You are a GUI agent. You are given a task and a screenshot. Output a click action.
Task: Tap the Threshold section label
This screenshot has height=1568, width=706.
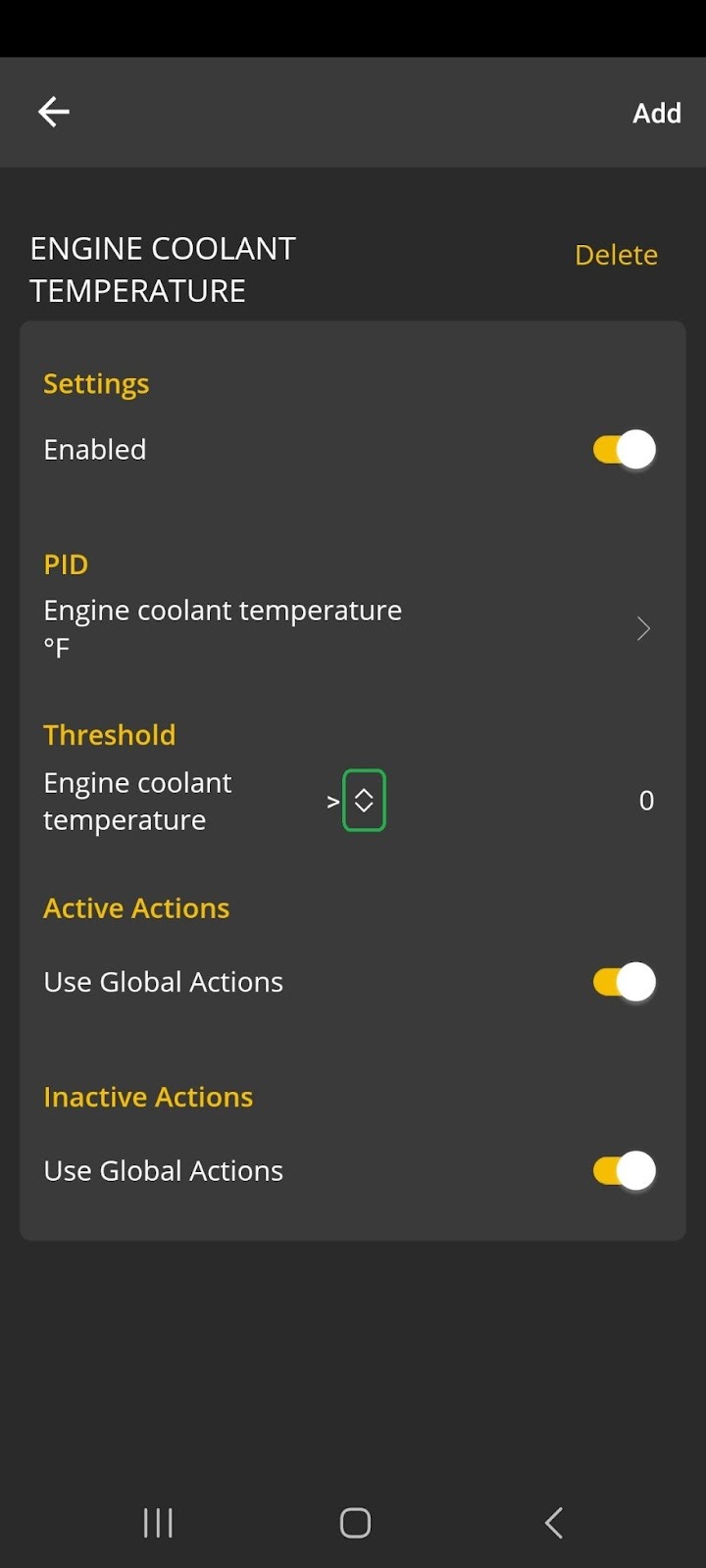[x=109, y=734]
